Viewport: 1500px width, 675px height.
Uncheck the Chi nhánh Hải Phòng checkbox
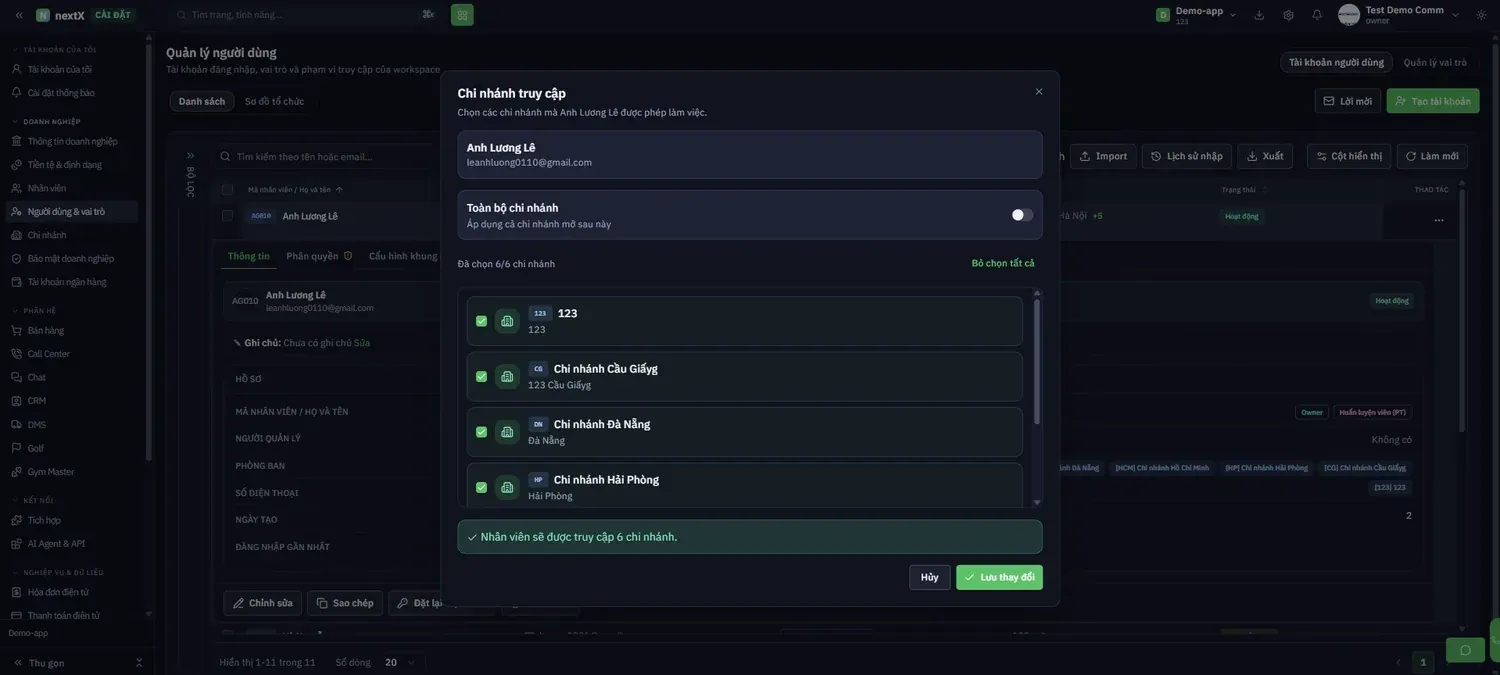click(481, 488)
